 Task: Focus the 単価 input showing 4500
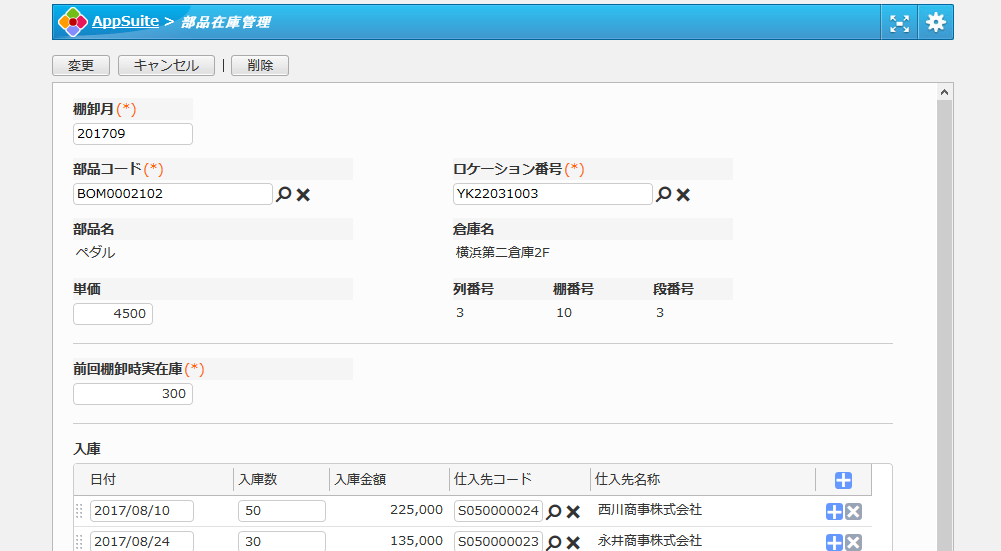[x=113, y=314]
